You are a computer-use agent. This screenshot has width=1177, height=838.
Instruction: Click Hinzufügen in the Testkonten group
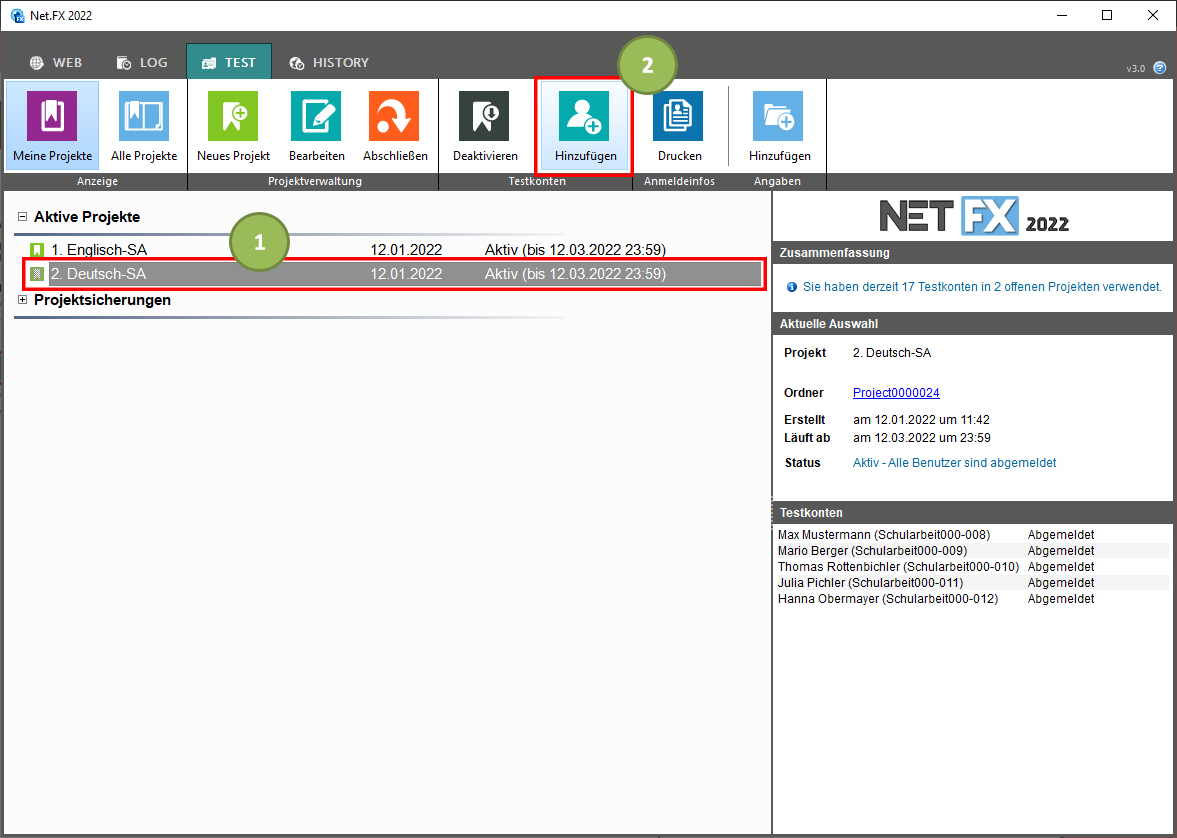point(585,125)
